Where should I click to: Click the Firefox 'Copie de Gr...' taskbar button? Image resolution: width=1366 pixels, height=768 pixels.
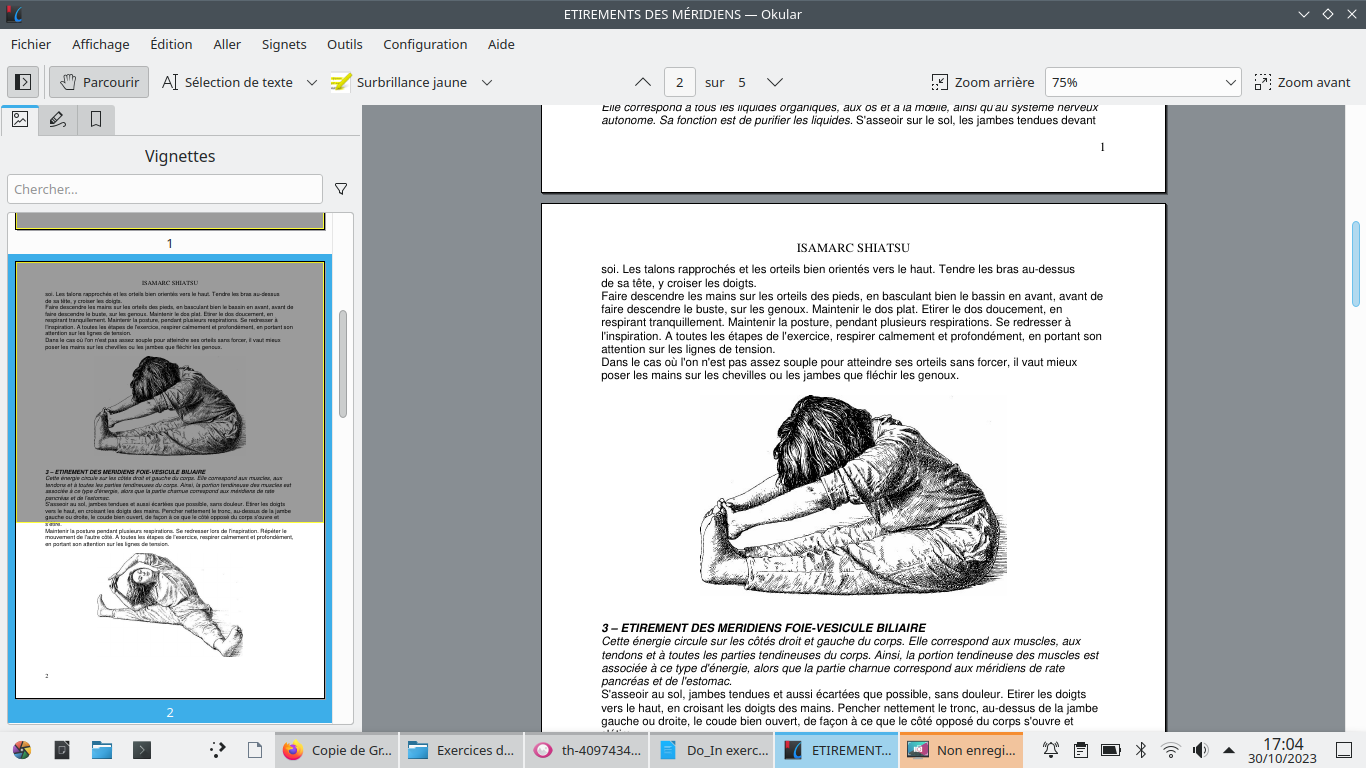click(x=337, y=750)
